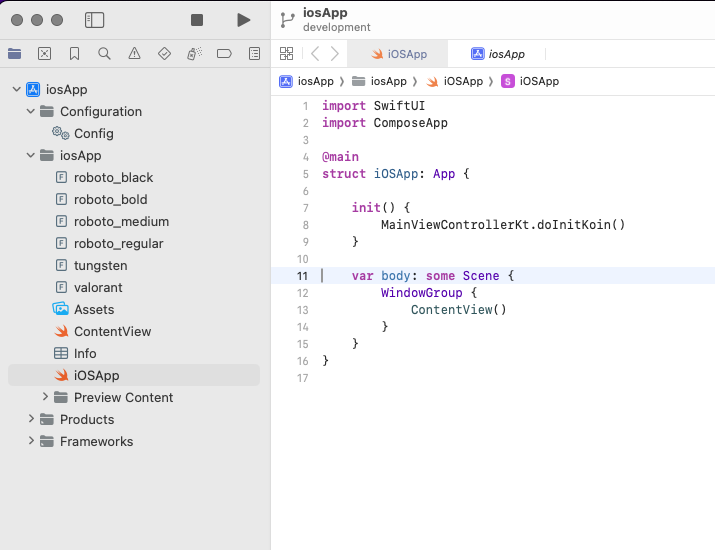Click iosApp project in the breadcrumb
This screenshot has width=715, height=550.
(x=306, y=81)
